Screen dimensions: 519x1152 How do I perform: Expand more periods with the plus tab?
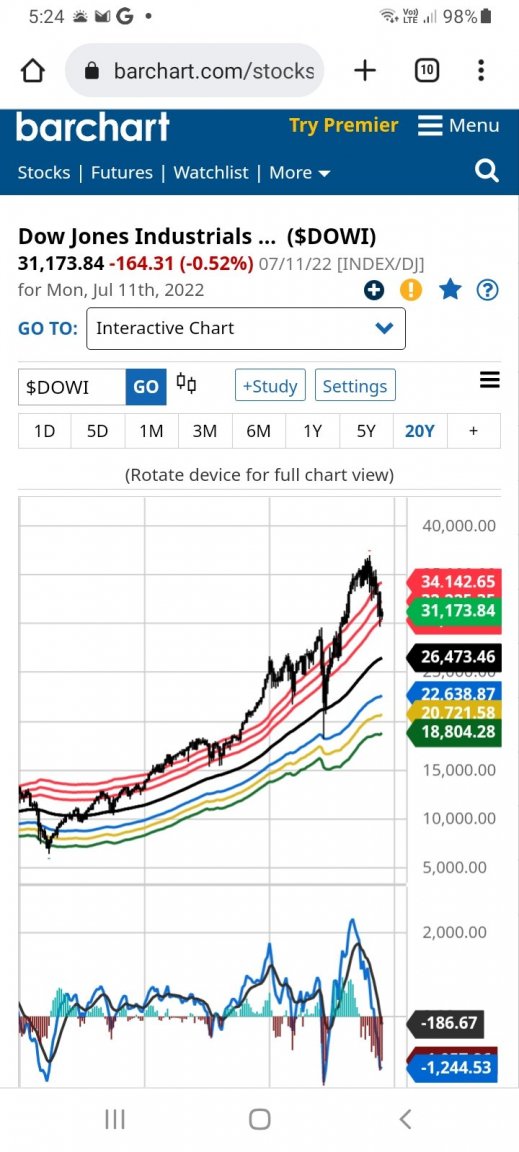[473, 431]
